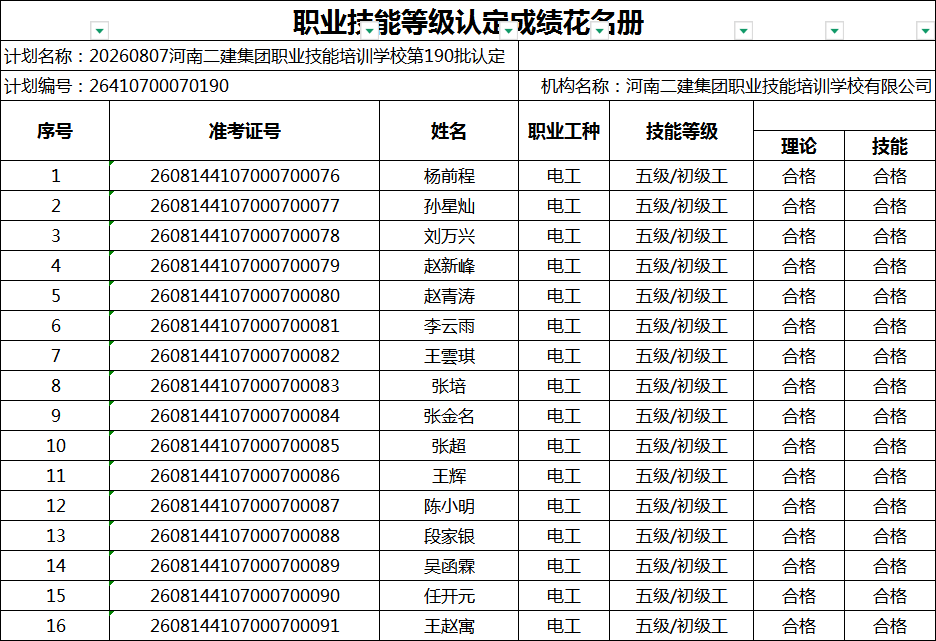Select exam number 260814410700700080
Viewport: 936px width, 641px height.
tap(245, 296)
